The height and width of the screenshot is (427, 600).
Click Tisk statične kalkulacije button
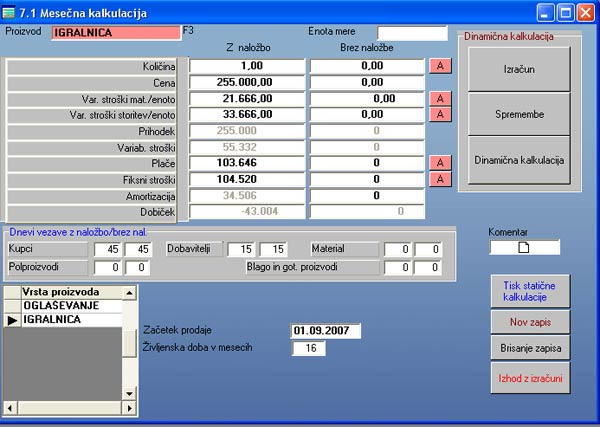tap(529, 292)
